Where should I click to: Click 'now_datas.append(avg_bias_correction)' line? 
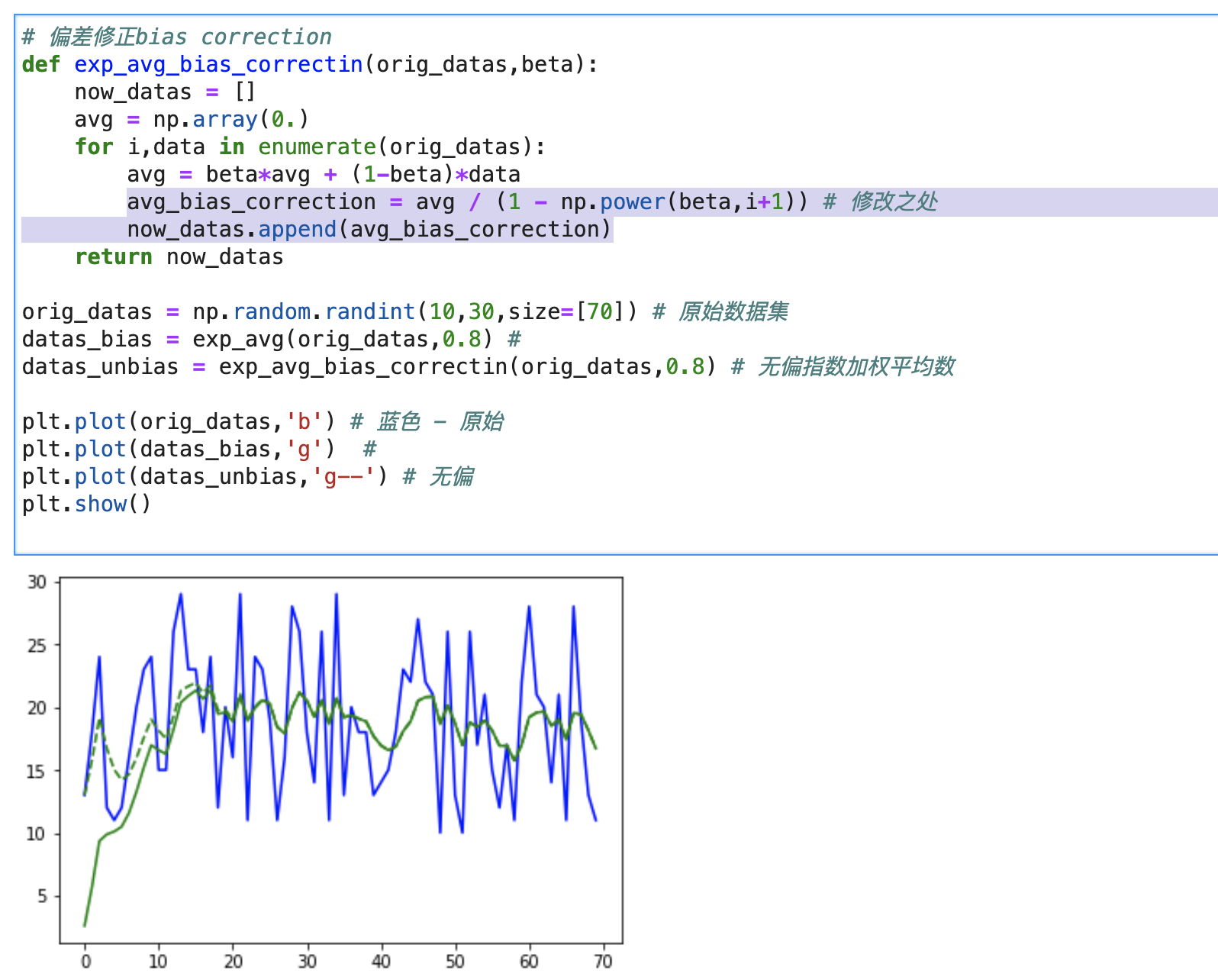coord(369,229)
